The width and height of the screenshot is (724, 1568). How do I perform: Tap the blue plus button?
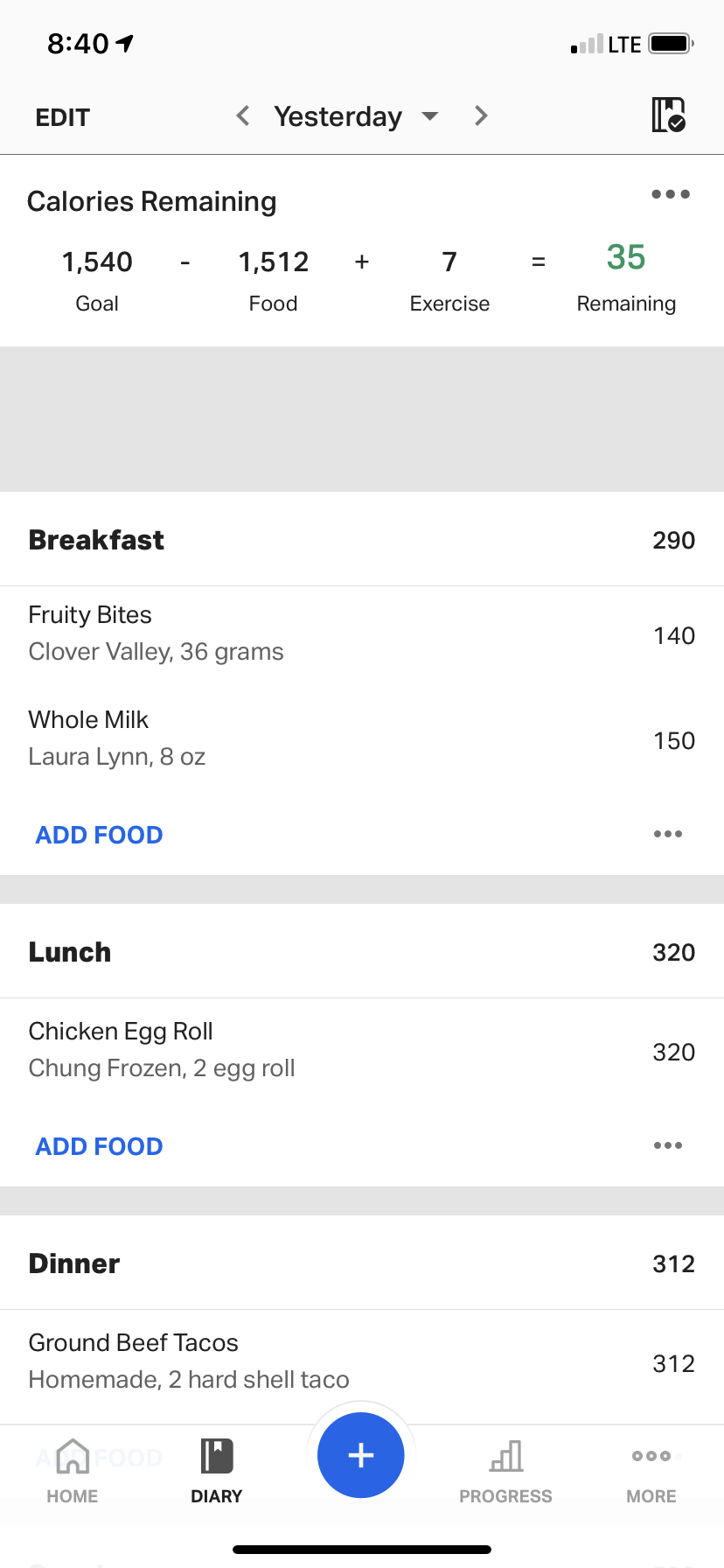360,1456
